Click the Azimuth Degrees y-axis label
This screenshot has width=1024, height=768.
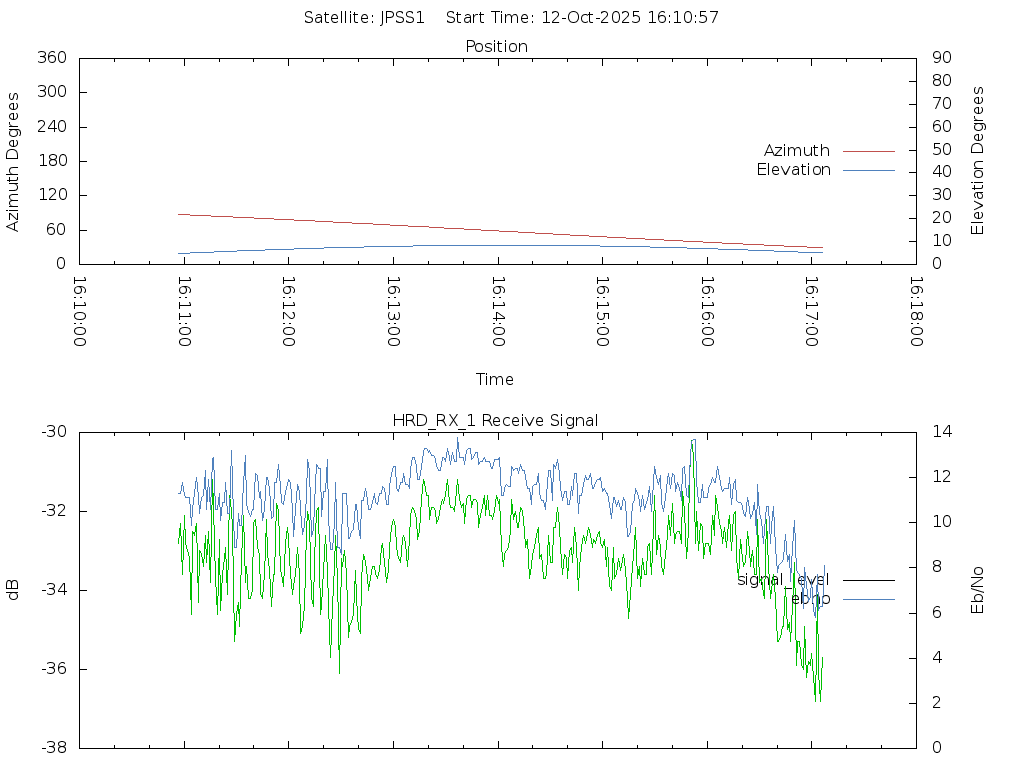tap(14, 161)
